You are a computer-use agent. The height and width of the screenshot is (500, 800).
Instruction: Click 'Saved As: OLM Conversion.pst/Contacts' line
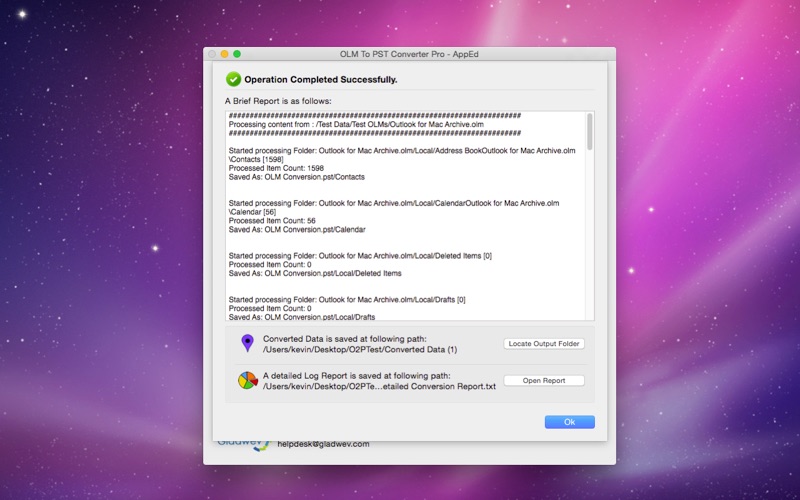[296, 177]
